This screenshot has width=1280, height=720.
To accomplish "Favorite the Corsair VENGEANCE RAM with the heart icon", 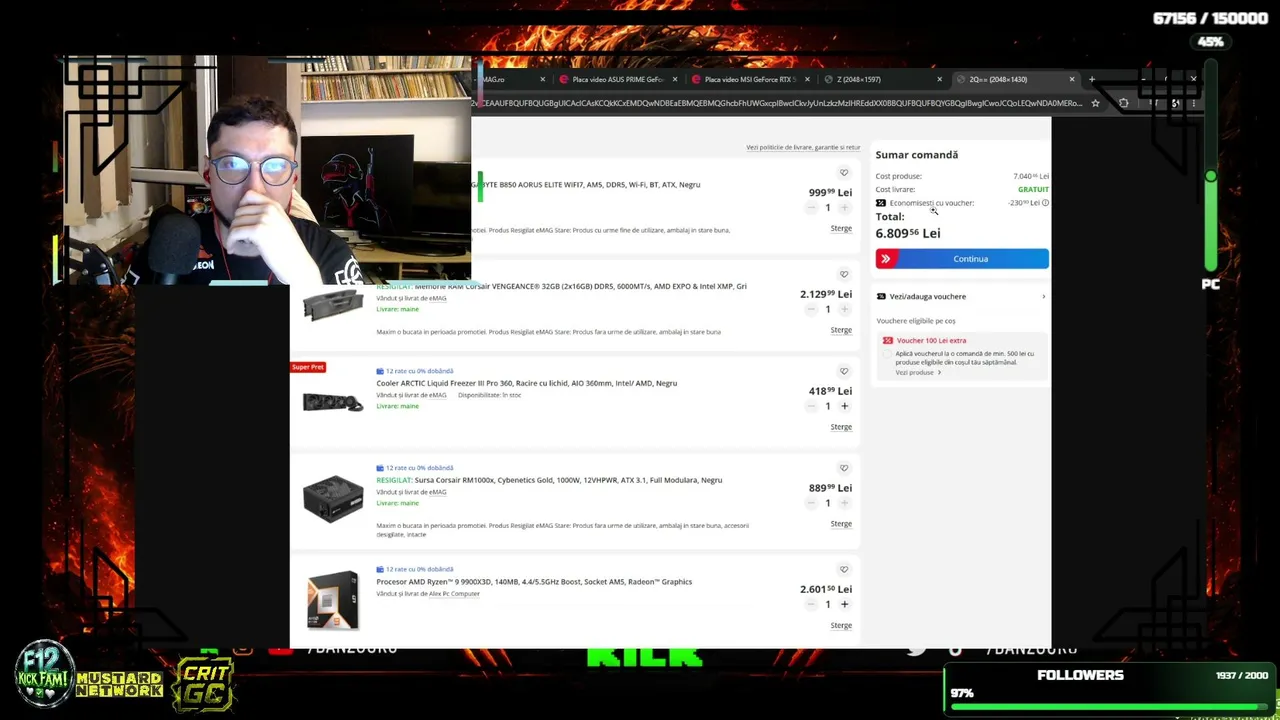I will [844, 274].
